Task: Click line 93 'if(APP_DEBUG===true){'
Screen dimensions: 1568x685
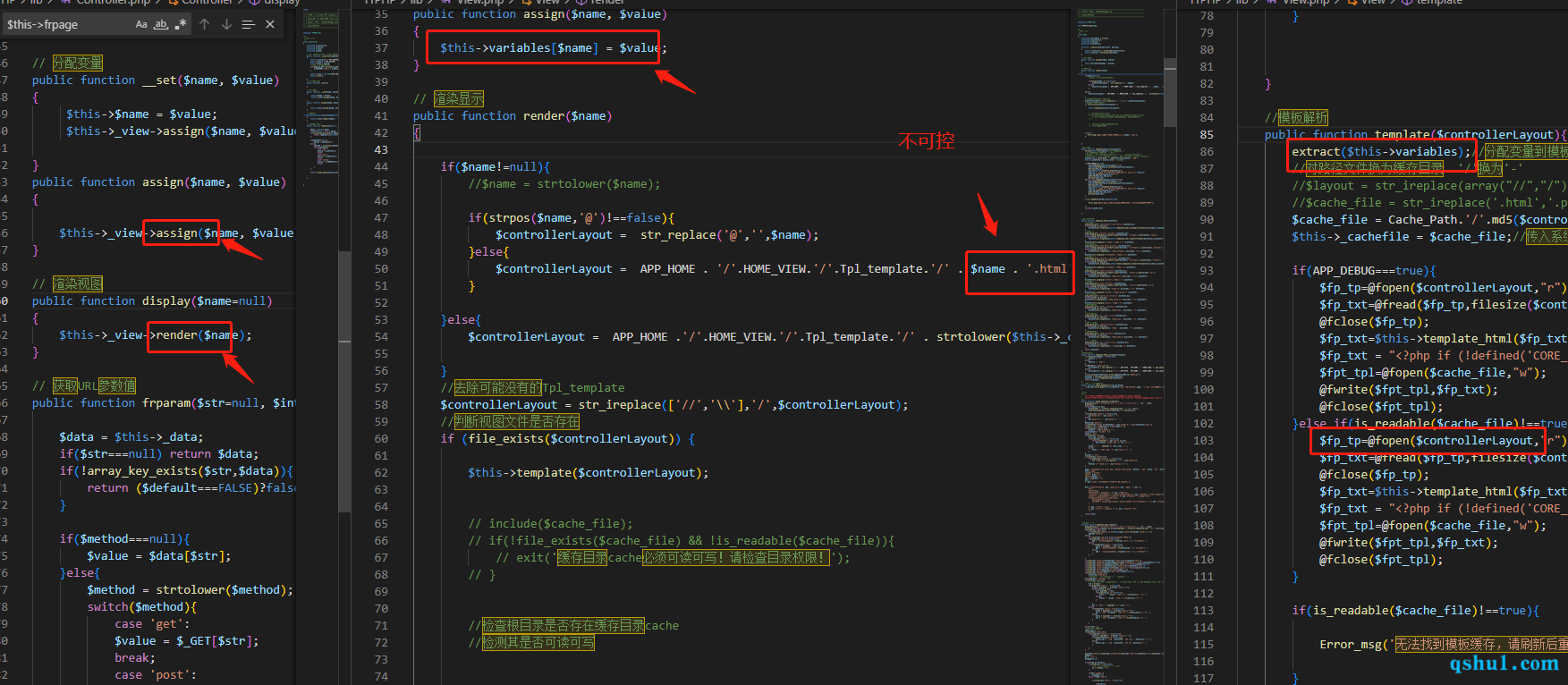Action: point(1364,270)
